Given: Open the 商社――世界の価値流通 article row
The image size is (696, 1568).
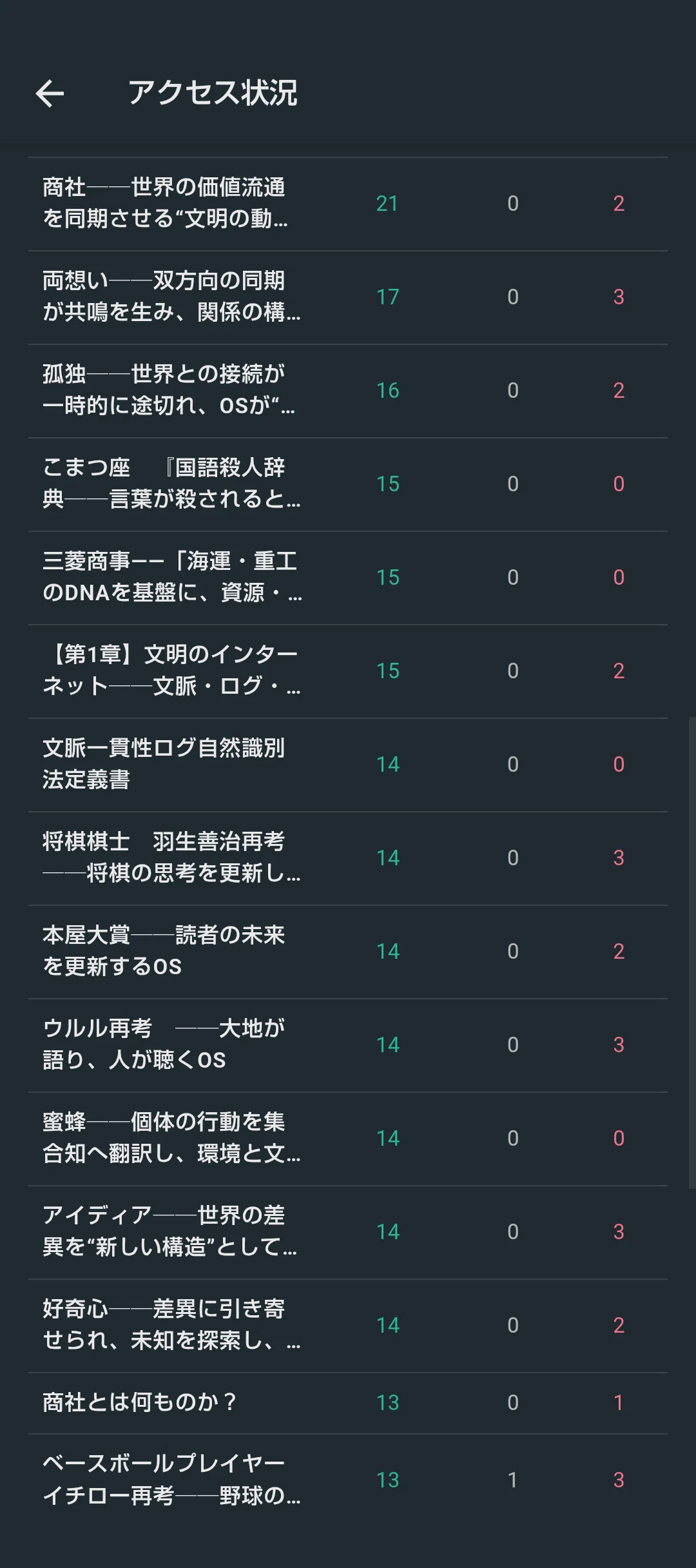Looking at the screenshot, I should click(x=348, y=204).
